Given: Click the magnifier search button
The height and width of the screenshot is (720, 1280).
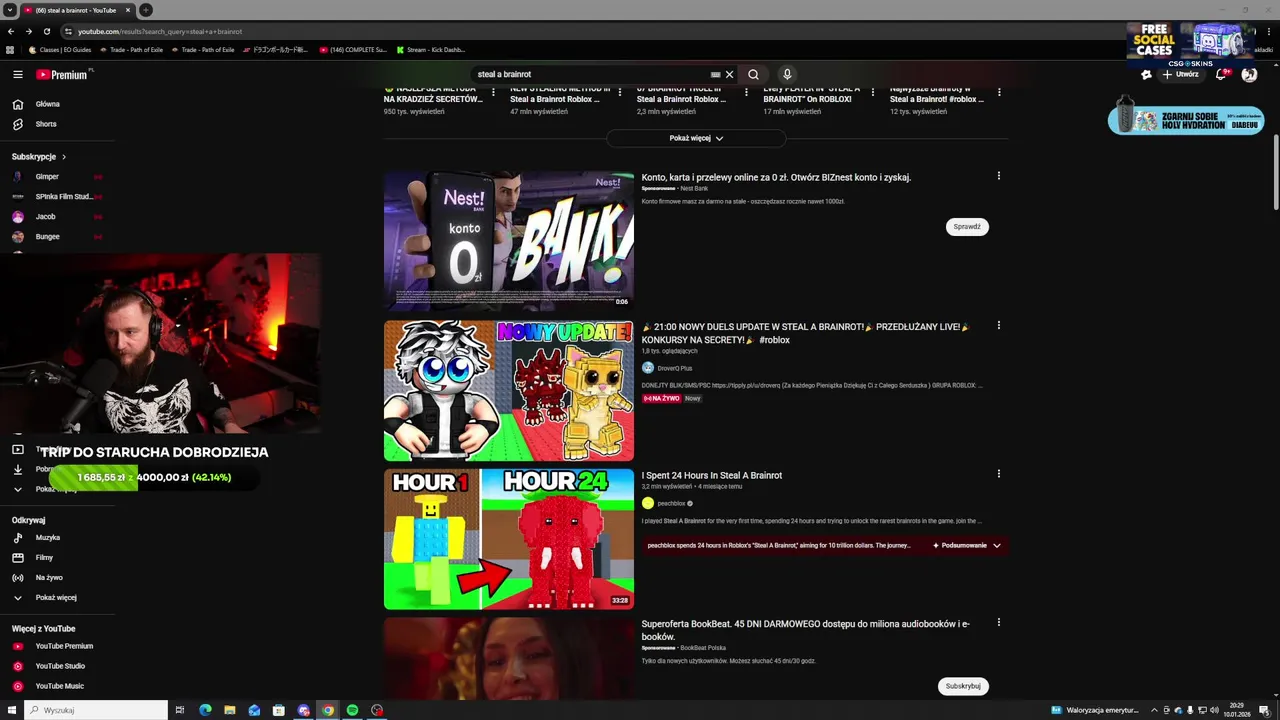Looking at the screenshot, I should pyautogui.click(x=753, y=74).
